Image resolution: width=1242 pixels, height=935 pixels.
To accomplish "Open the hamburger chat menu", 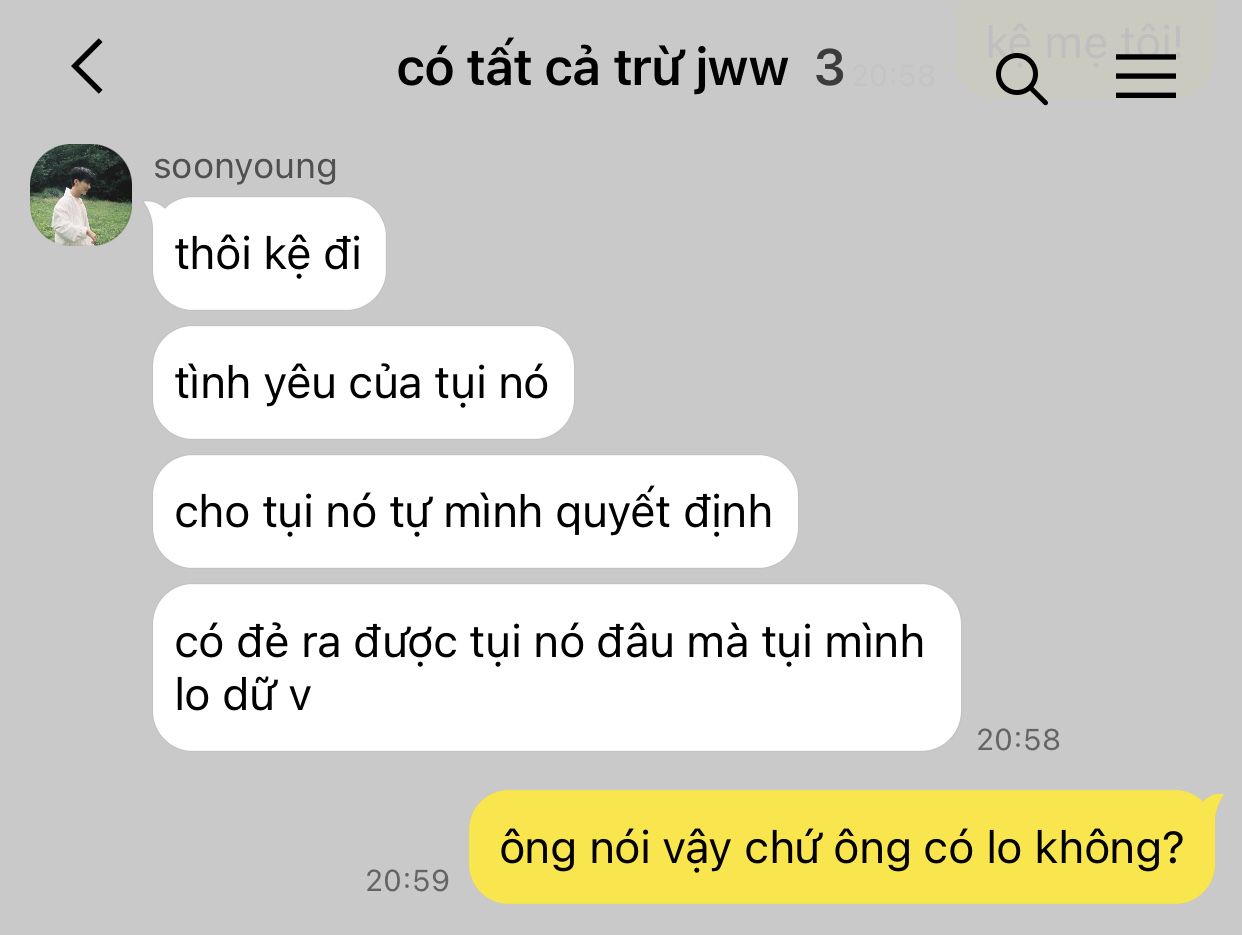I will [1146, 75].
